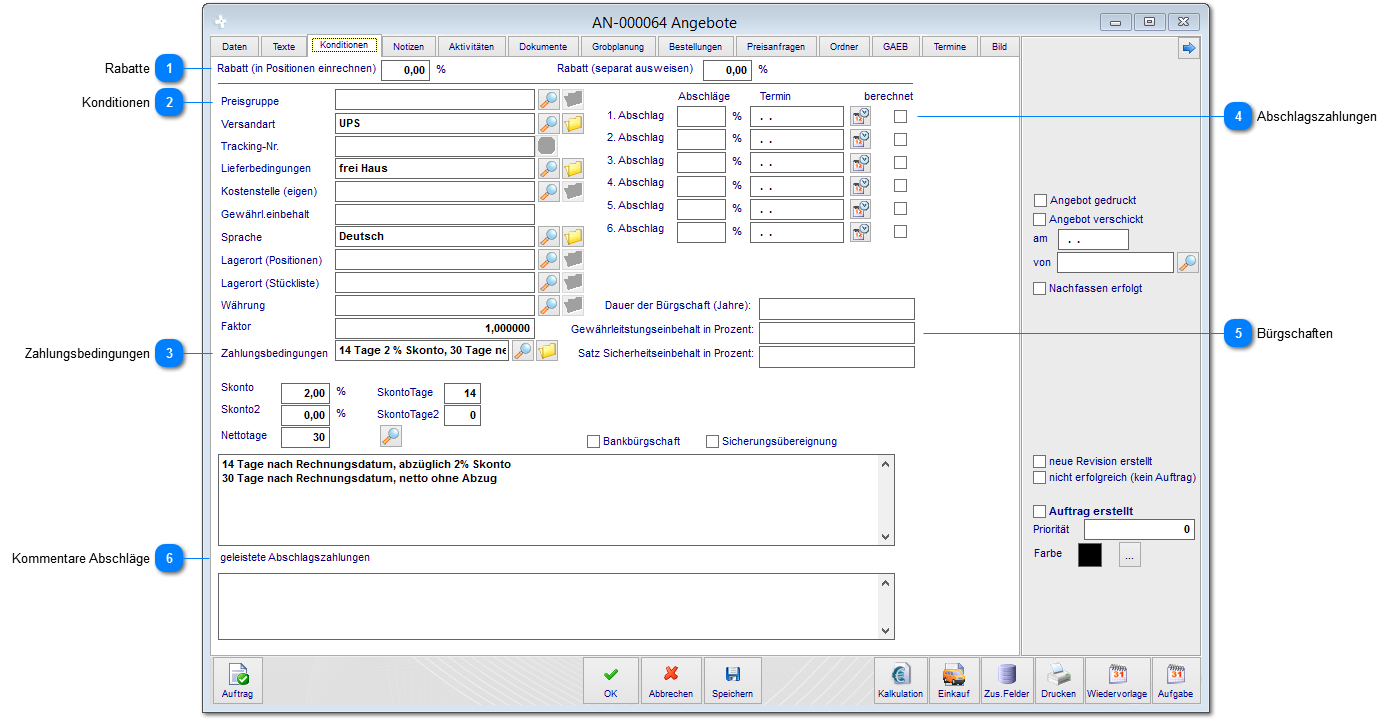Open search lookup beside 'von' field

click(1187, 263)
